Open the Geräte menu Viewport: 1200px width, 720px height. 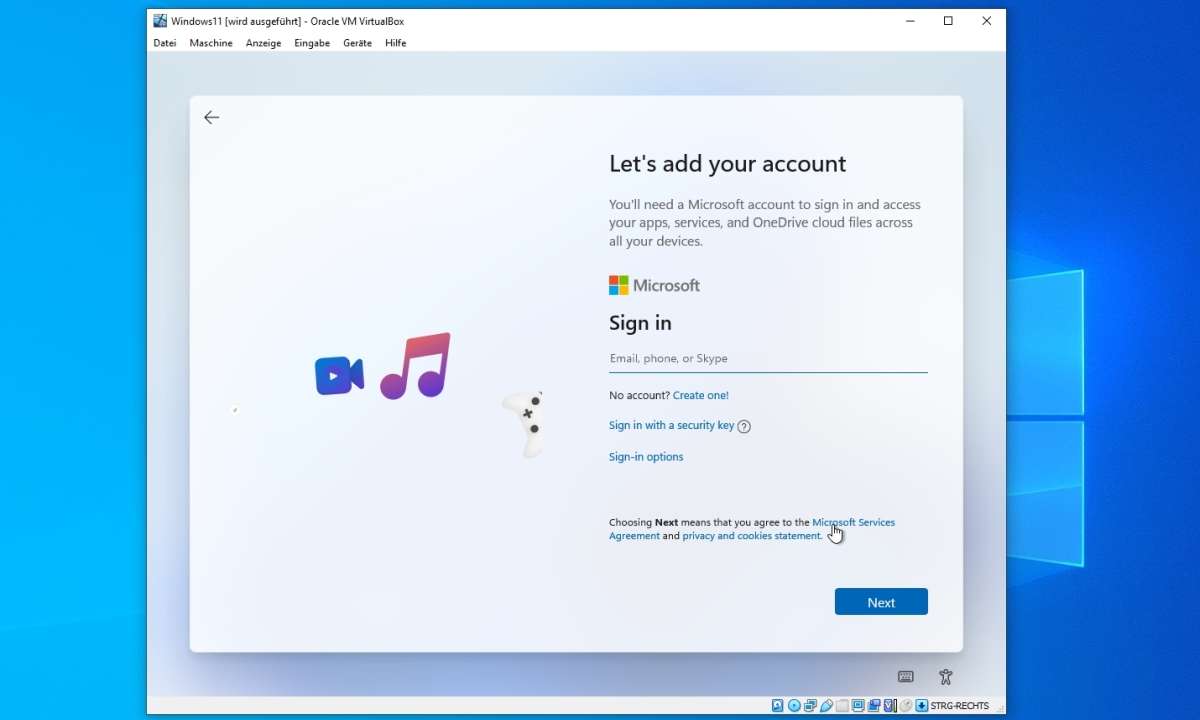click(x=357, y=43)
